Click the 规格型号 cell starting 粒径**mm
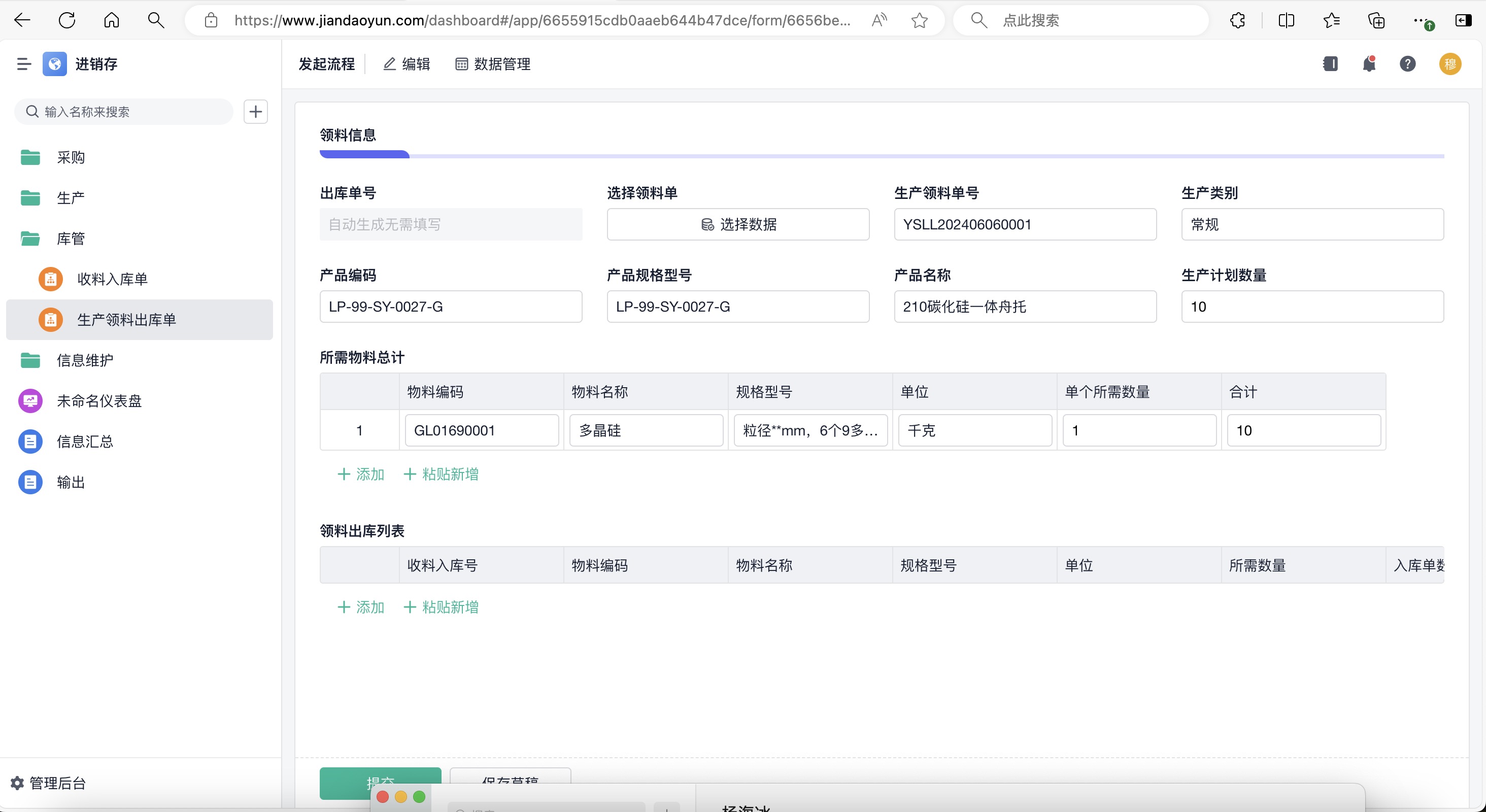Screen dimensions: 1486x812 [810, 430]
